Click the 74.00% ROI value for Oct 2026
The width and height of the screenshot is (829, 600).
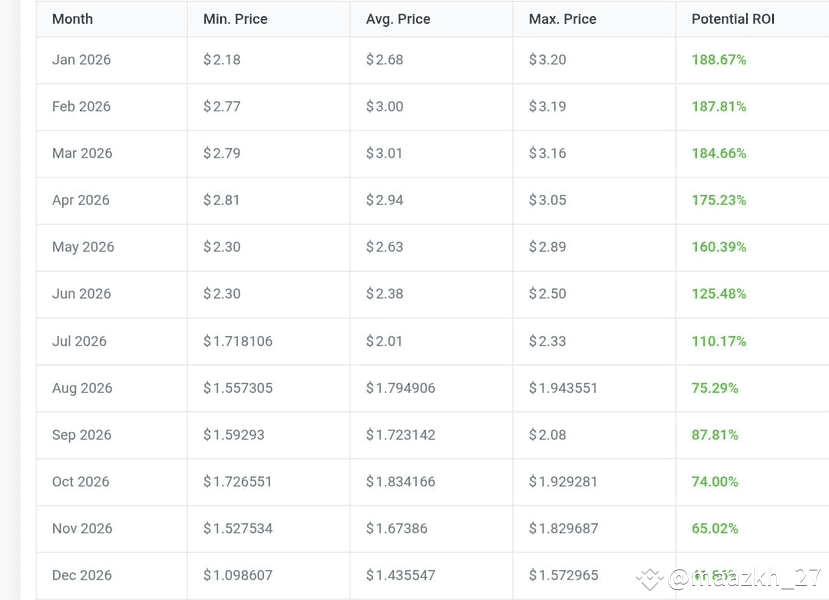pos(714,481)
